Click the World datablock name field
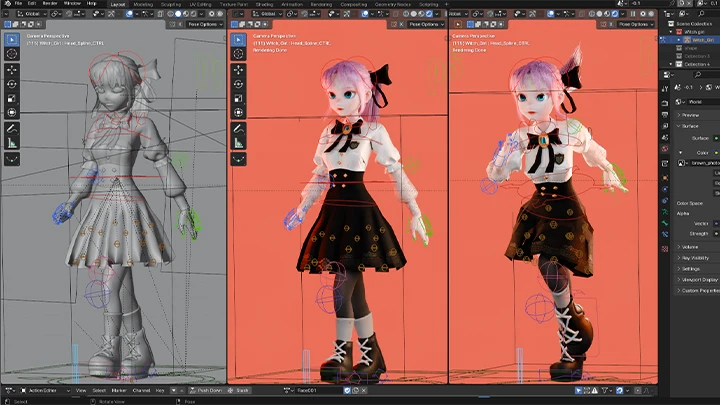 (x=703, y=102)
